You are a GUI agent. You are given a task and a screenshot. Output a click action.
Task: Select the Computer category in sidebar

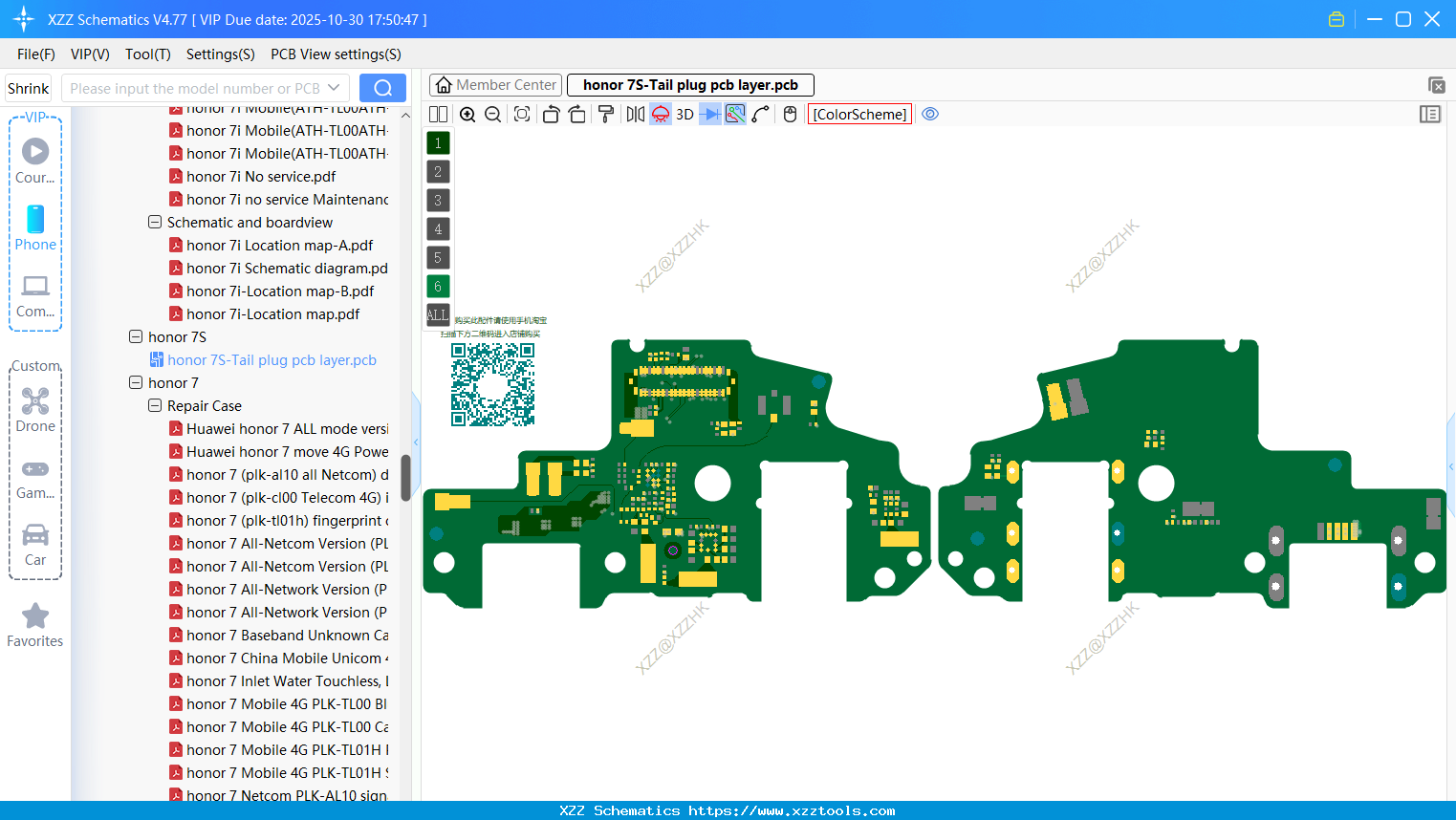tap(35, 295)
